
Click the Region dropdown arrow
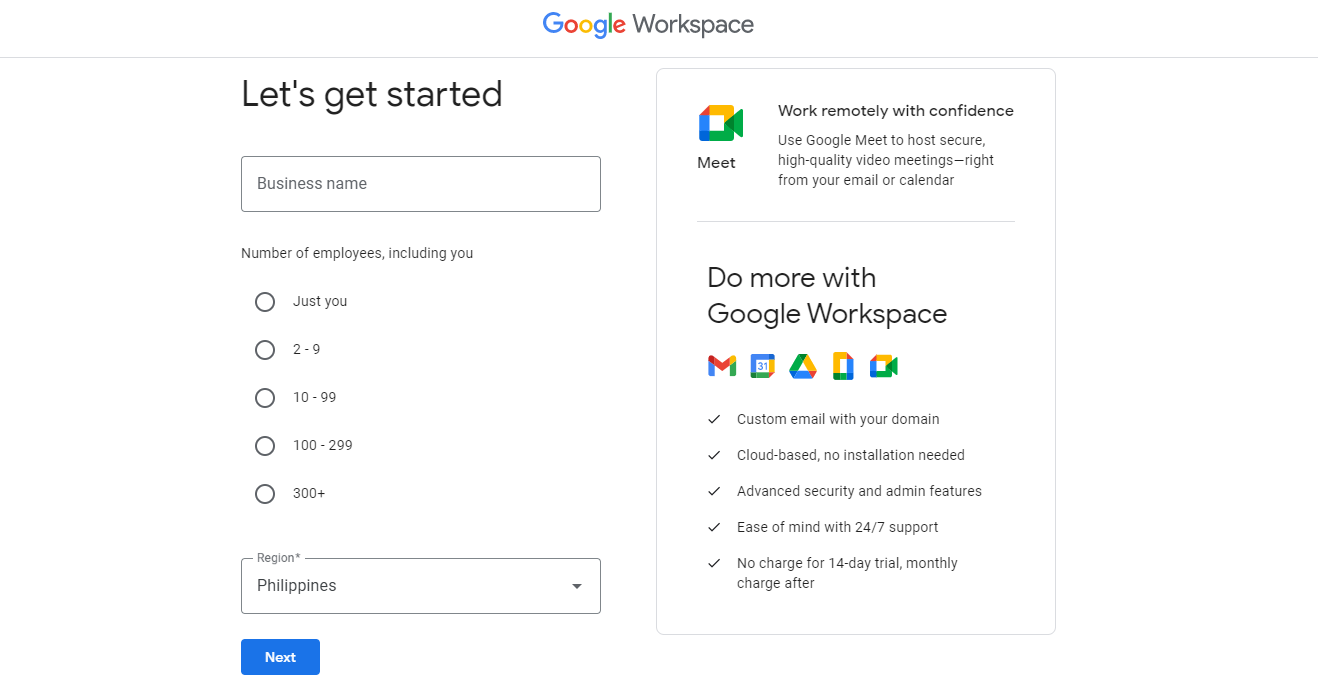pos(577,586)
